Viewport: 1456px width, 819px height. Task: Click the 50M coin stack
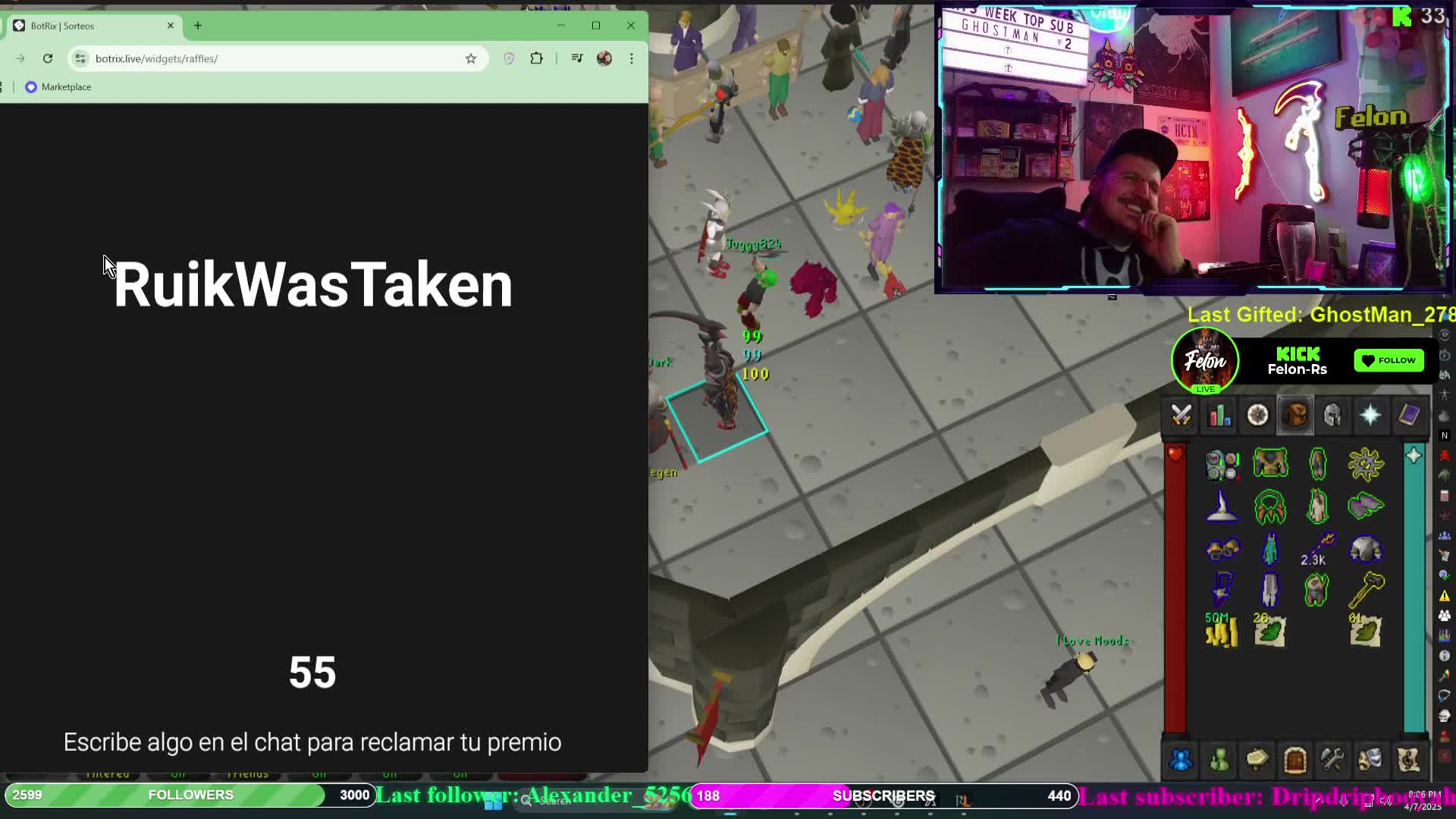coord(1221,630)
